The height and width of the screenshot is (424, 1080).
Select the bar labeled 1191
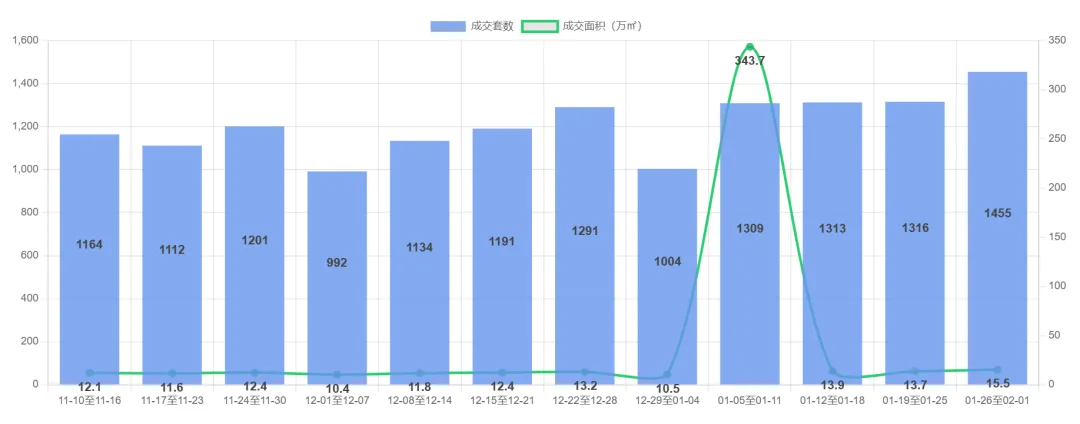pos(502,256)
